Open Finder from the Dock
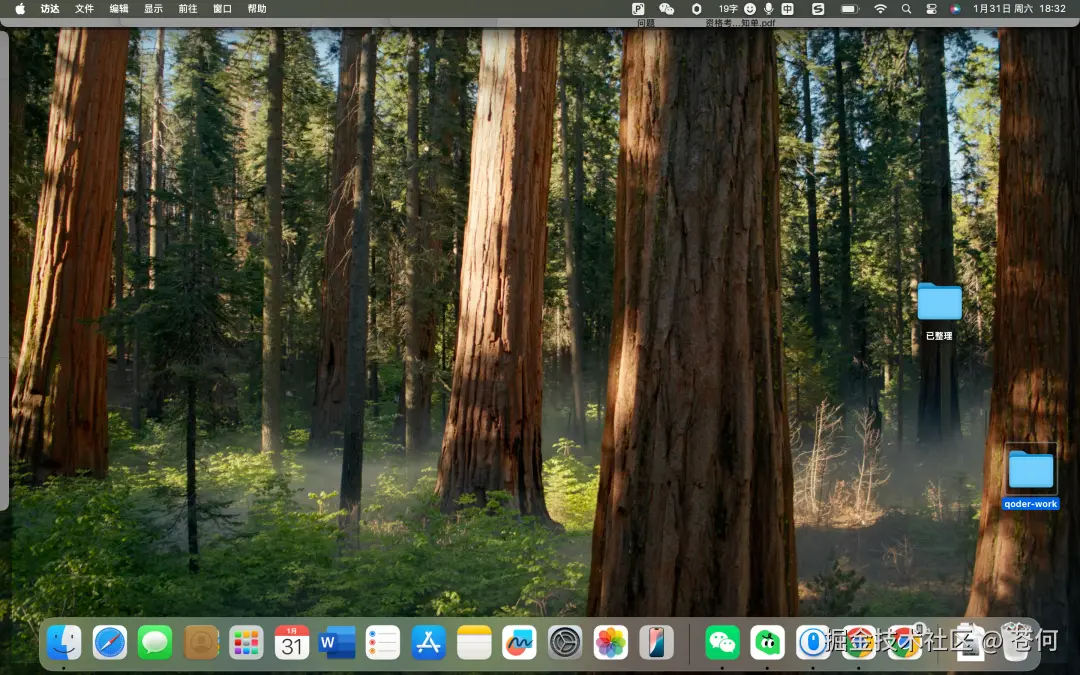The image size is (1080, 675). pyautogui.click(x=64, y=642)
